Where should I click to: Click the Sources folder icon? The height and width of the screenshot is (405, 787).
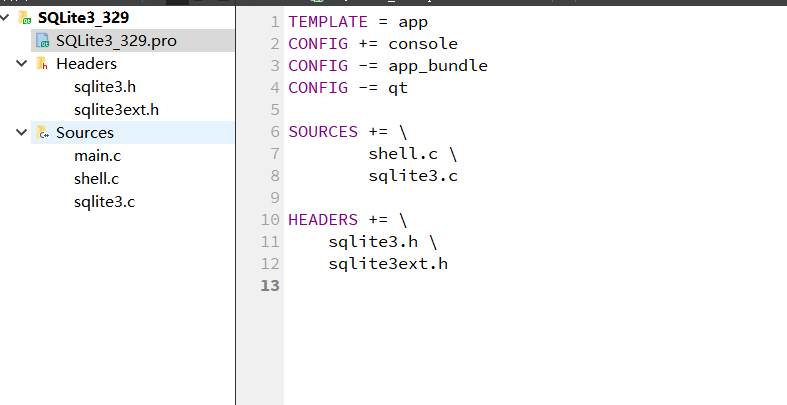pyautogui.click(x=43, y=132)
